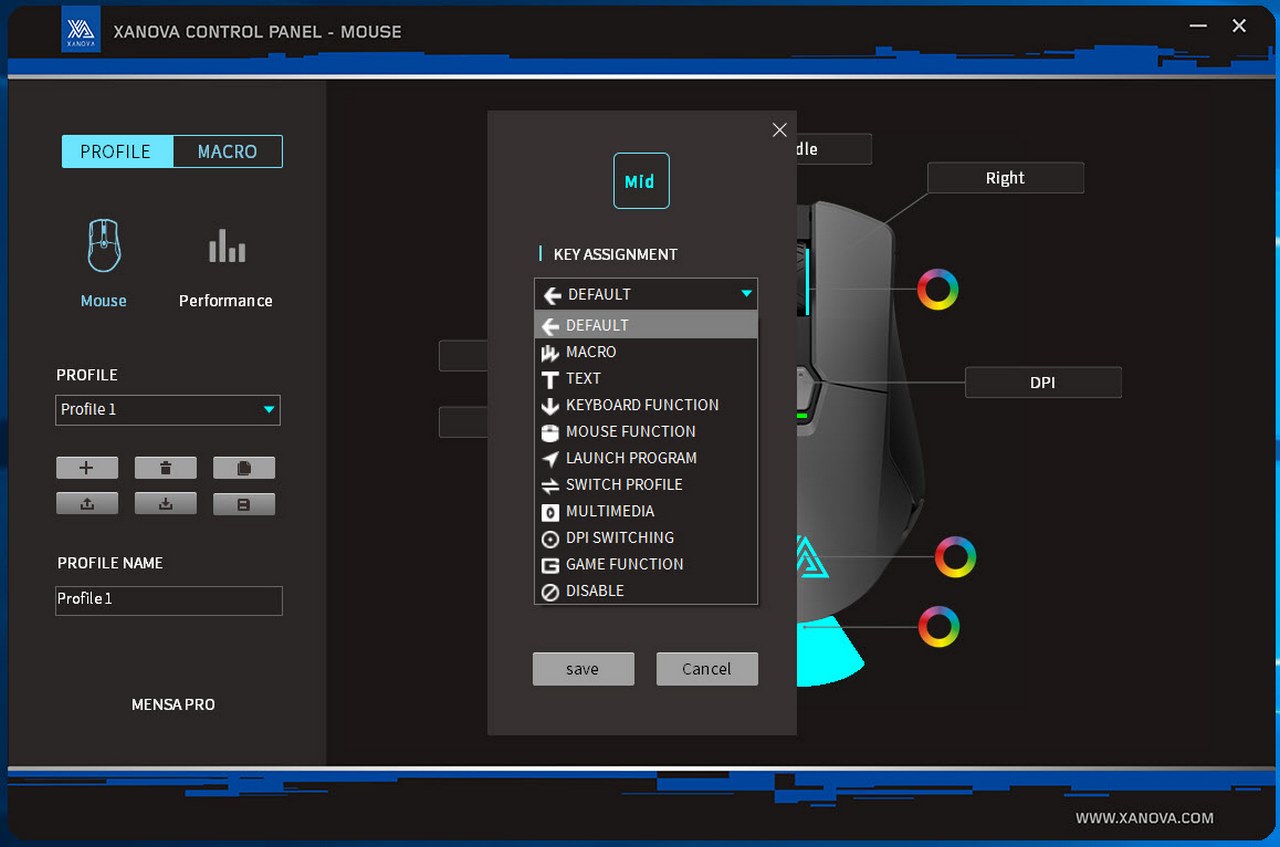Choose MACRO in the assignment list
1280x847 pixels.
click(x=646, y=352)
